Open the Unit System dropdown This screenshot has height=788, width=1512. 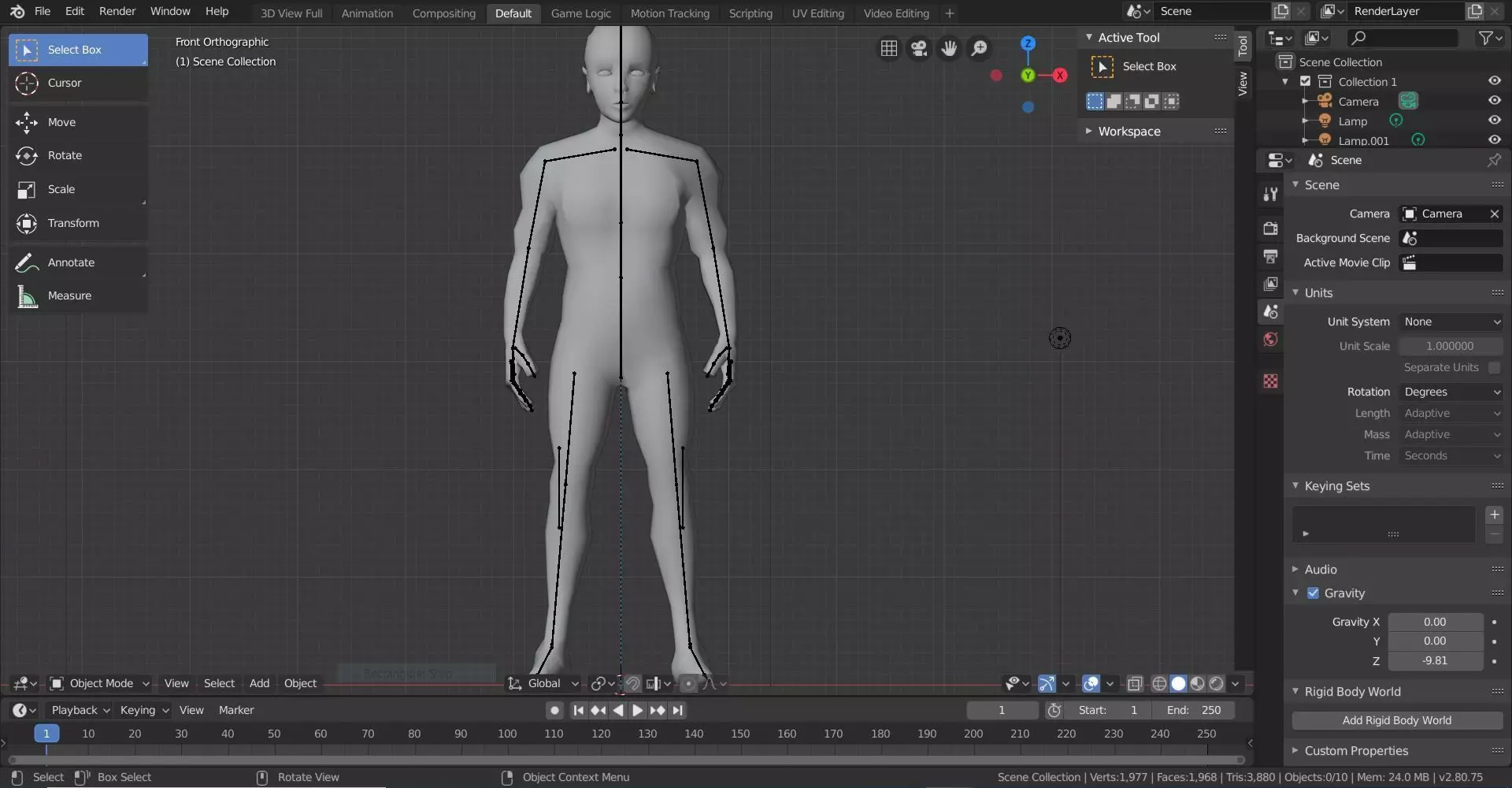point(1451,322)
